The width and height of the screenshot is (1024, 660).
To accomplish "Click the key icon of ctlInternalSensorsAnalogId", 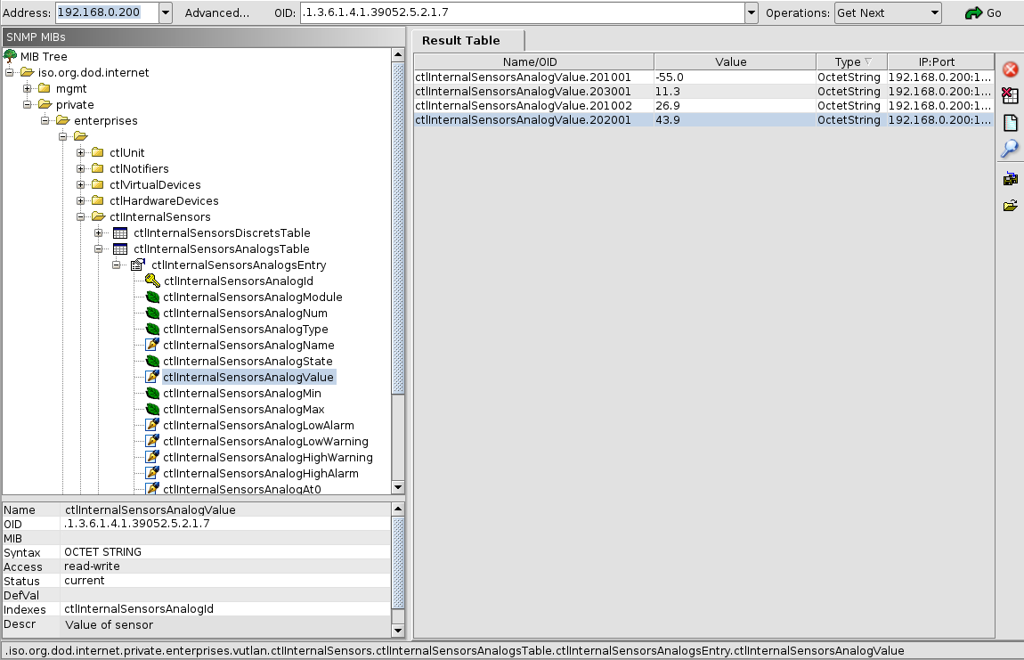I will coord(152,281).
